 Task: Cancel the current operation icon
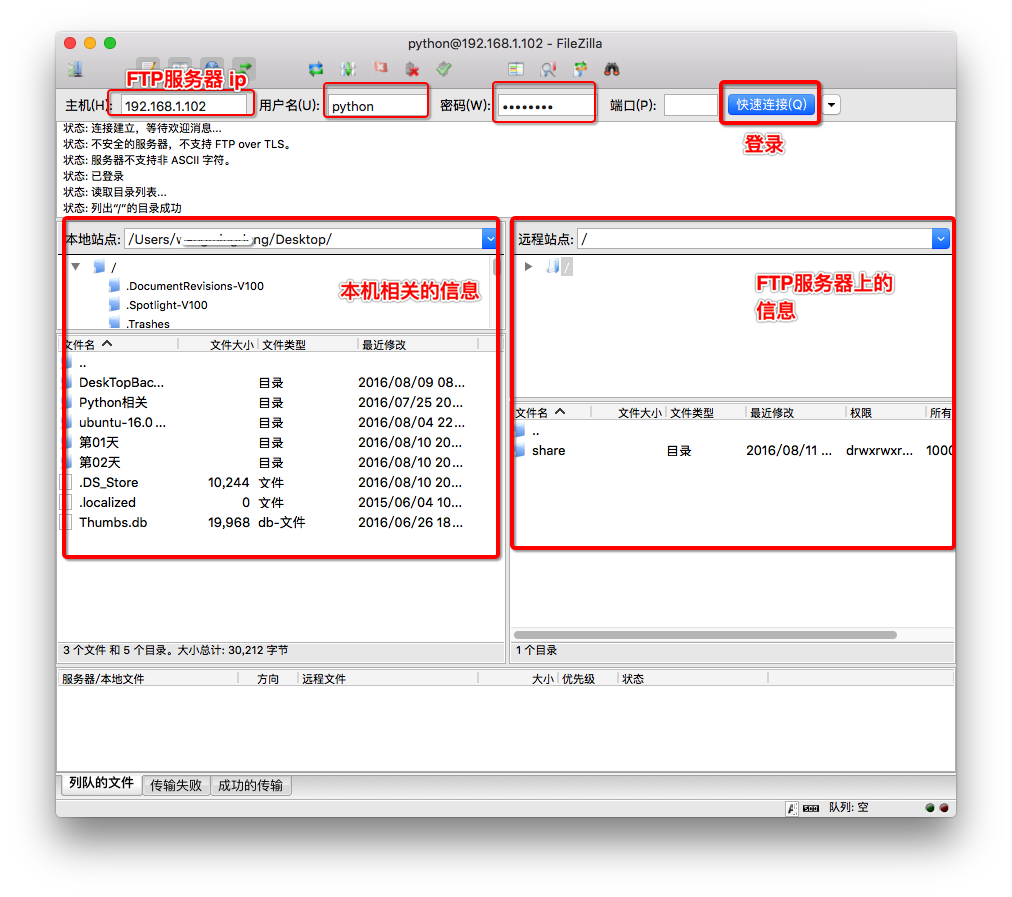point(380,69)
